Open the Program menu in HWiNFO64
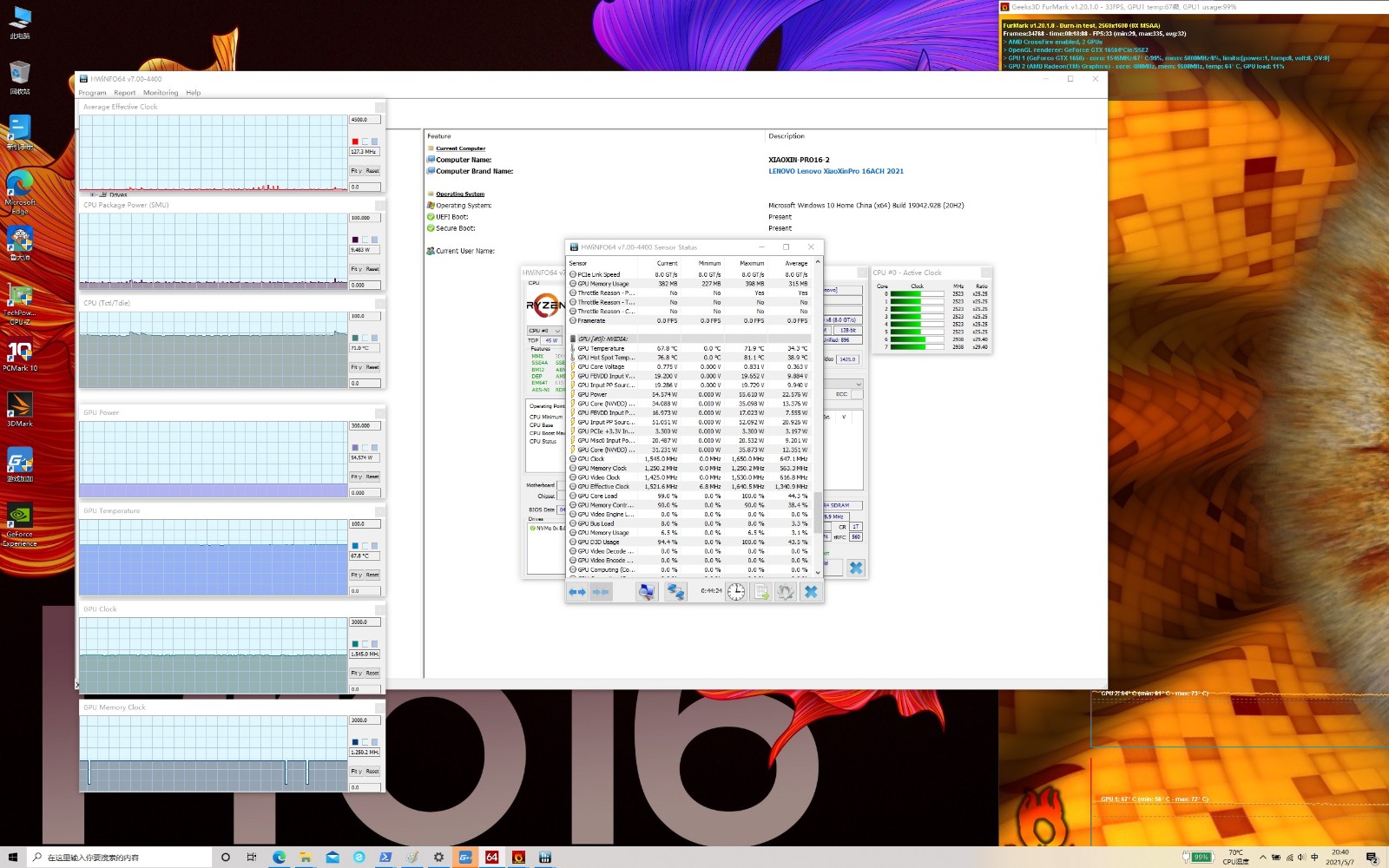Screen dimensions: 1389x868 [x=92, y=93]
